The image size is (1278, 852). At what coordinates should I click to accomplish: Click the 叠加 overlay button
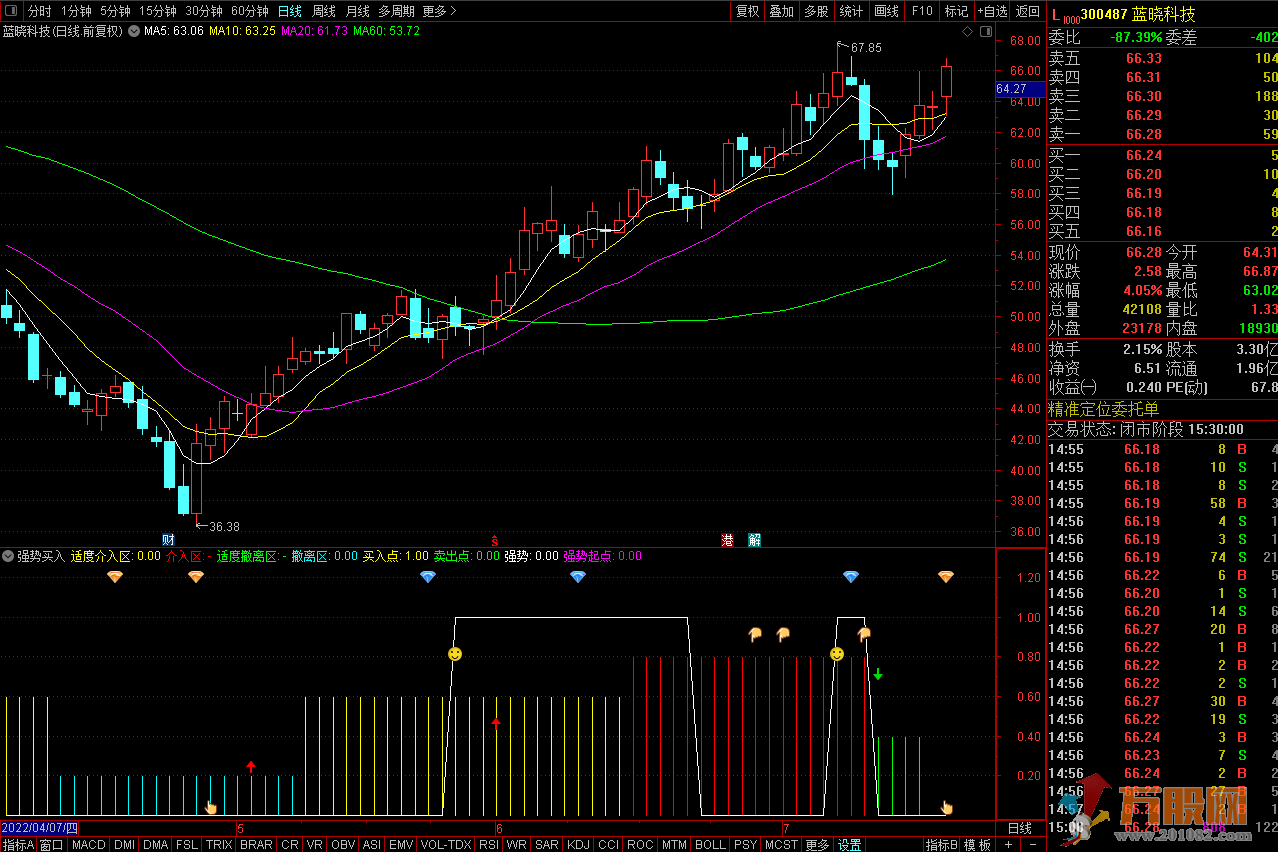[781, 11]
